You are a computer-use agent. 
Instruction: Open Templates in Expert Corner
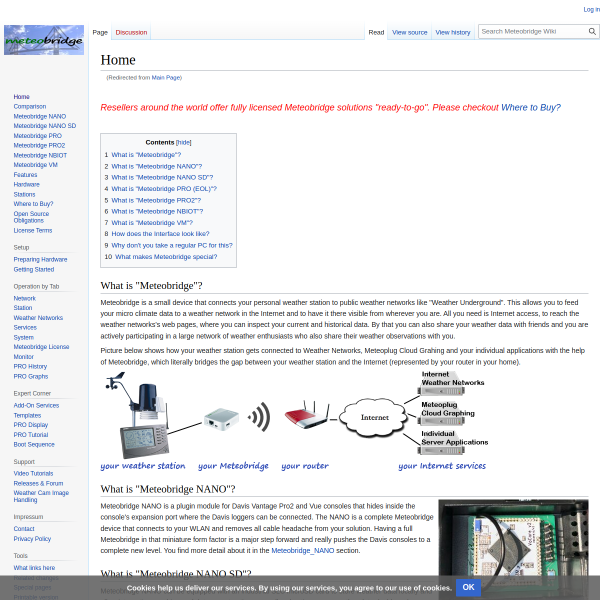(x=27, y=416)
